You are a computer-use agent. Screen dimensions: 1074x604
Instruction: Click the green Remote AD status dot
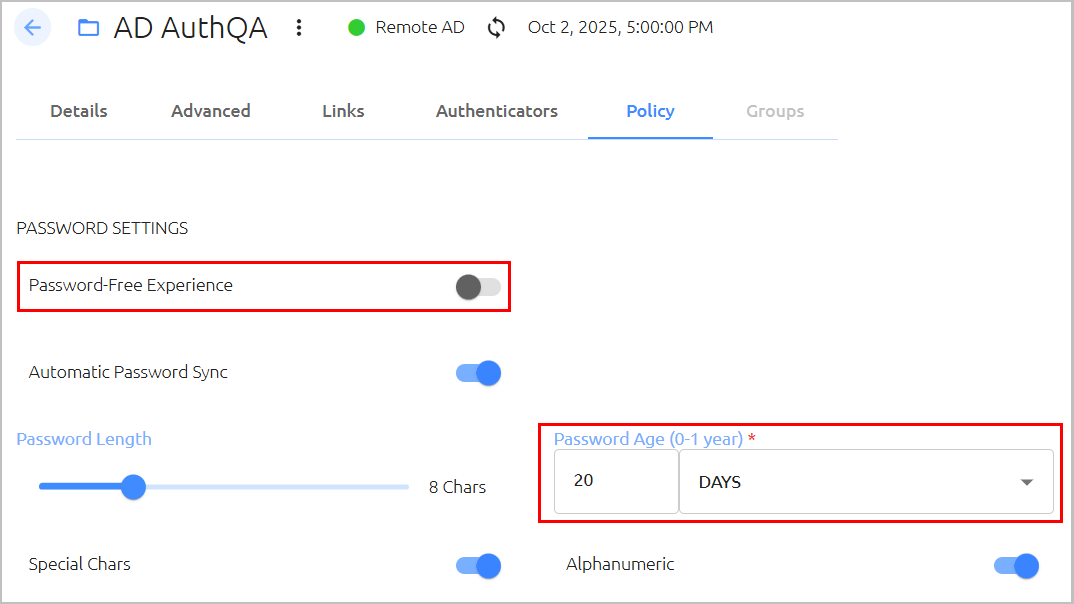pos(356,27)
